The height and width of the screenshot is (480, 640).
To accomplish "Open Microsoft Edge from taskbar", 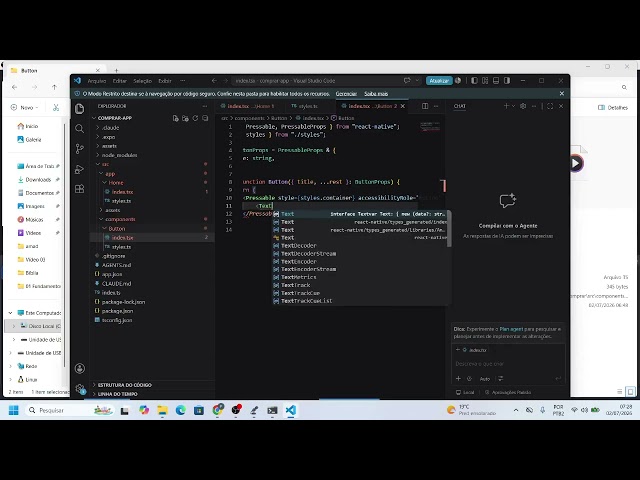I will [x=180, y=410].
